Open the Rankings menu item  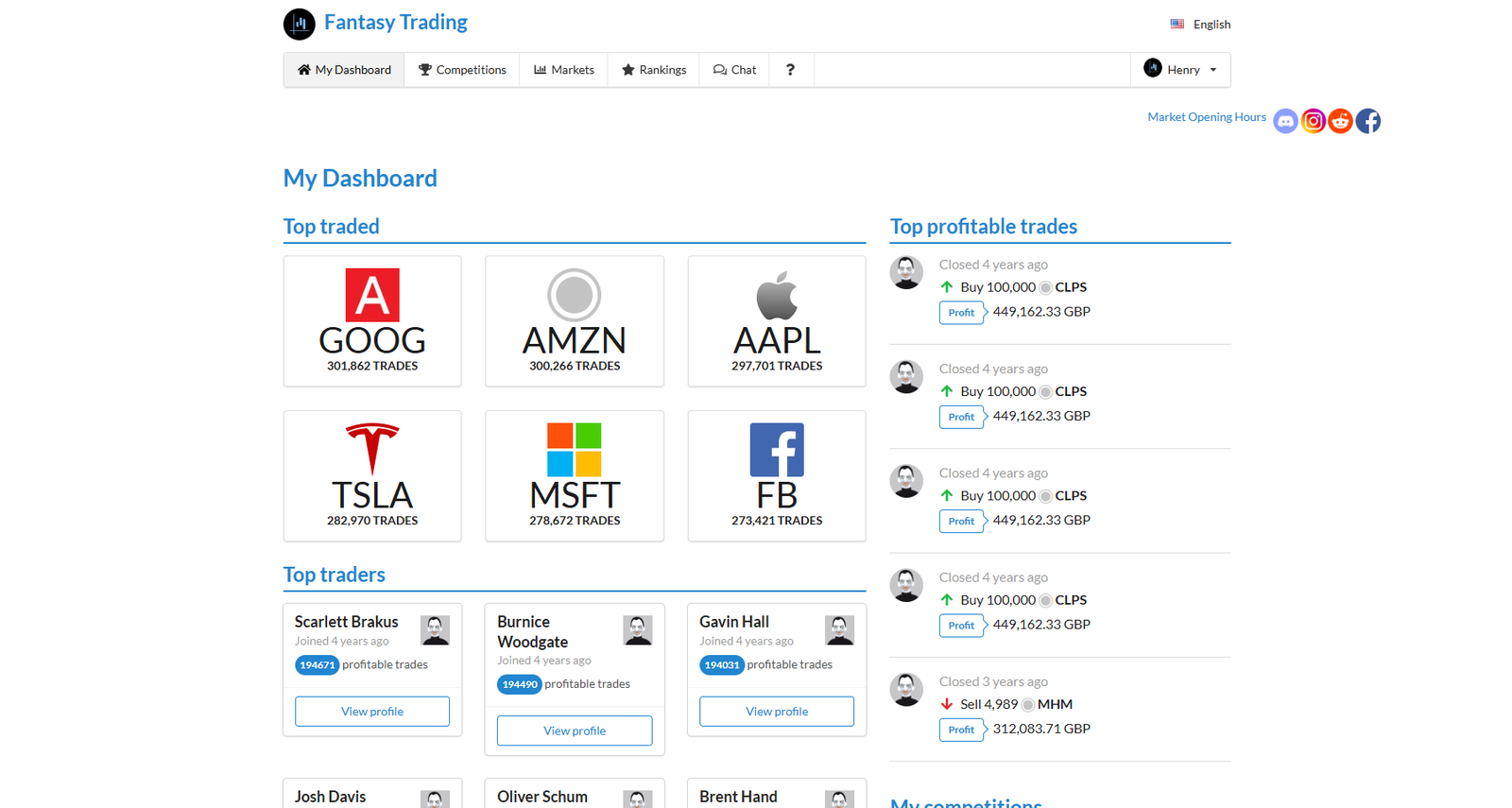coord(654,70)
